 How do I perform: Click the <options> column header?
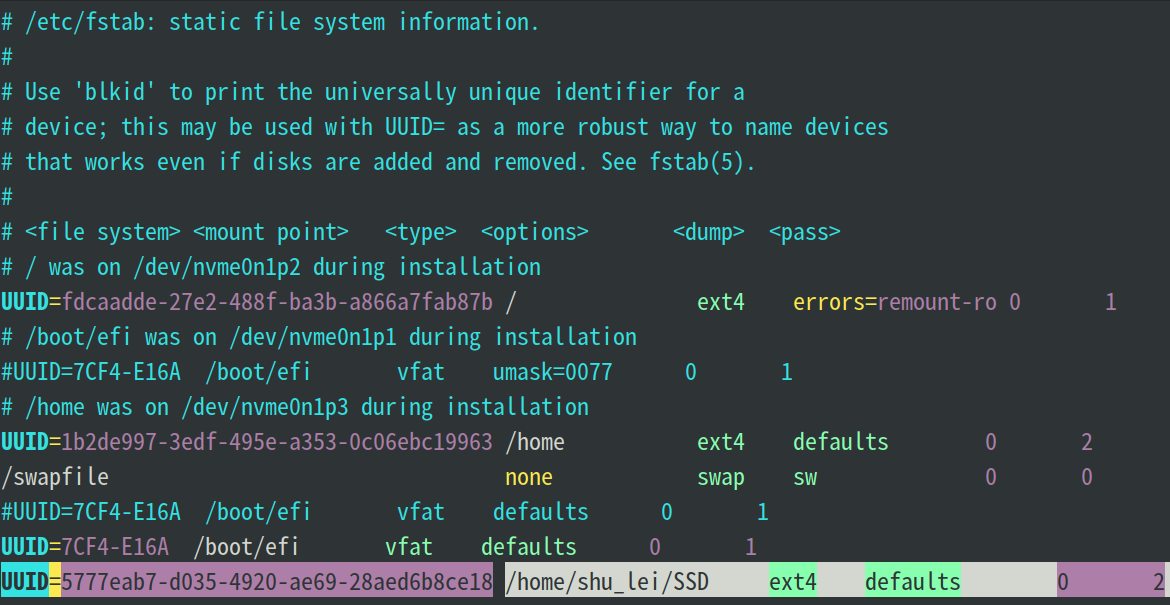pos(535,232)
